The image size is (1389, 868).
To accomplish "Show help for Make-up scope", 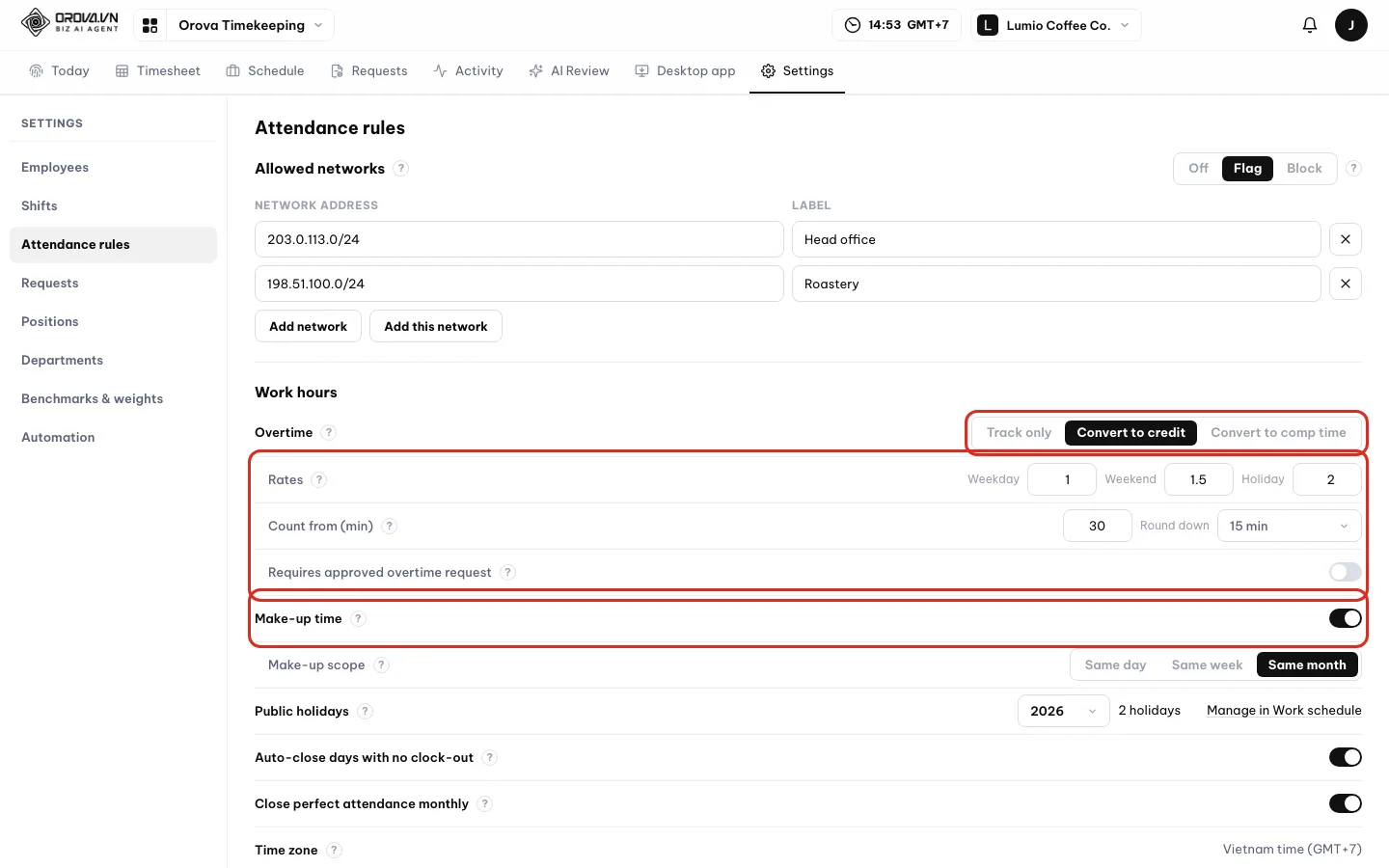I will click(381, 665).
